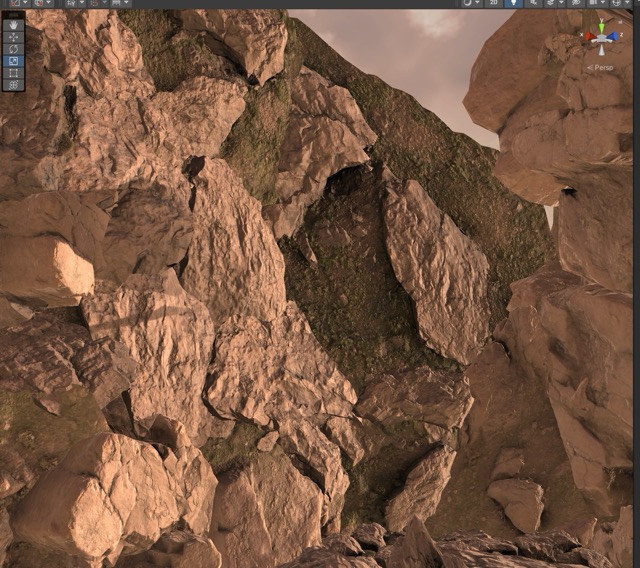
Task: Toggle hidden objects visibility eye icon
Action: point(576,2)
